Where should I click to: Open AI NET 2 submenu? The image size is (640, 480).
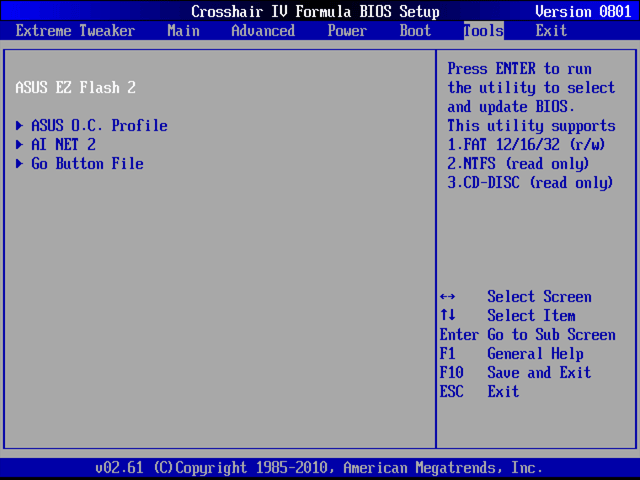pyautogui.click(x=63, y=144)
